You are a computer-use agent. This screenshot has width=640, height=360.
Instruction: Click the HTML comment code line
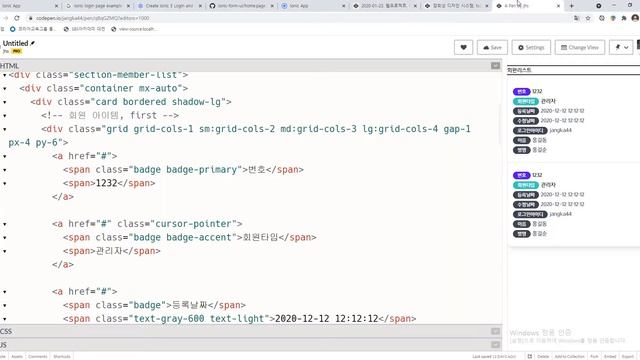point(110,116)
